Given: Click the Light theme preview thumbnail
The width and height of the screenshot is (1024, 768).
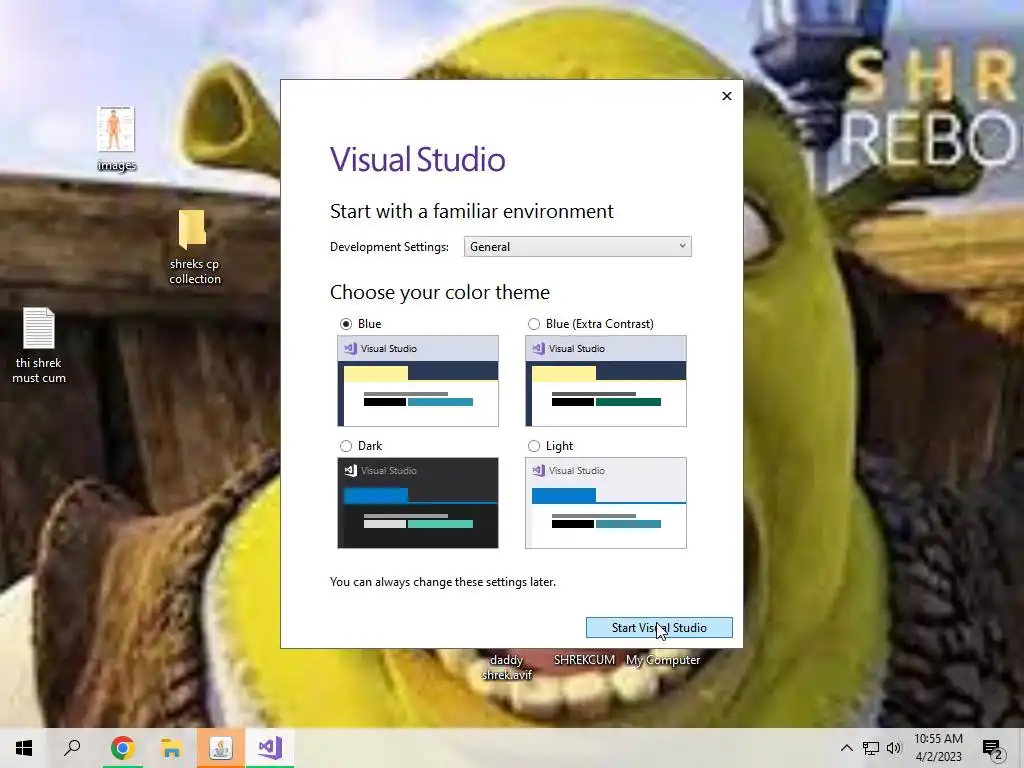Looking at the screenshot, I should [x=606, y=503].
